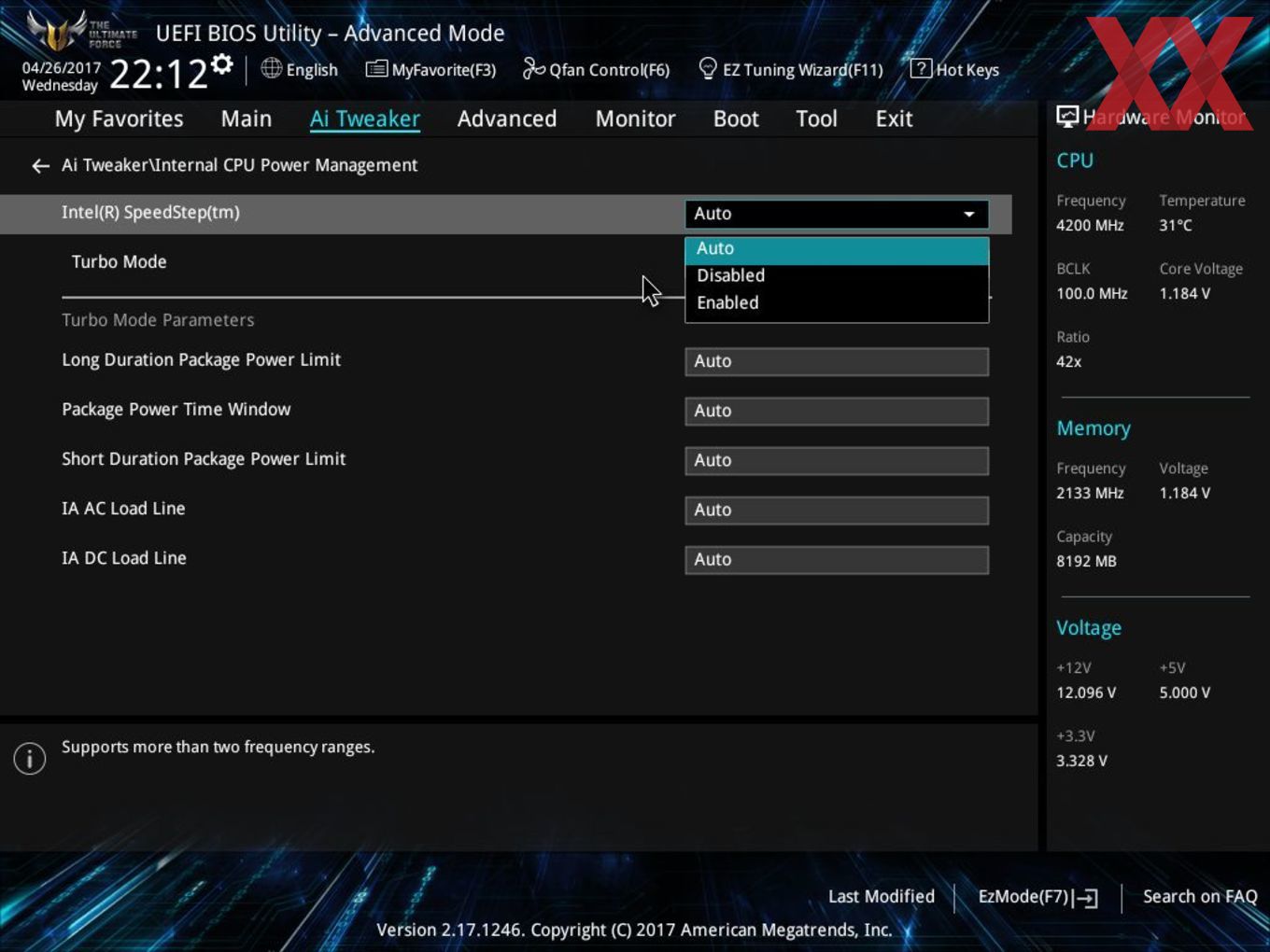Click Short Duration Package Power Limit field
Viewport: 1270px width, 952px height.
(x=837, y=461)
